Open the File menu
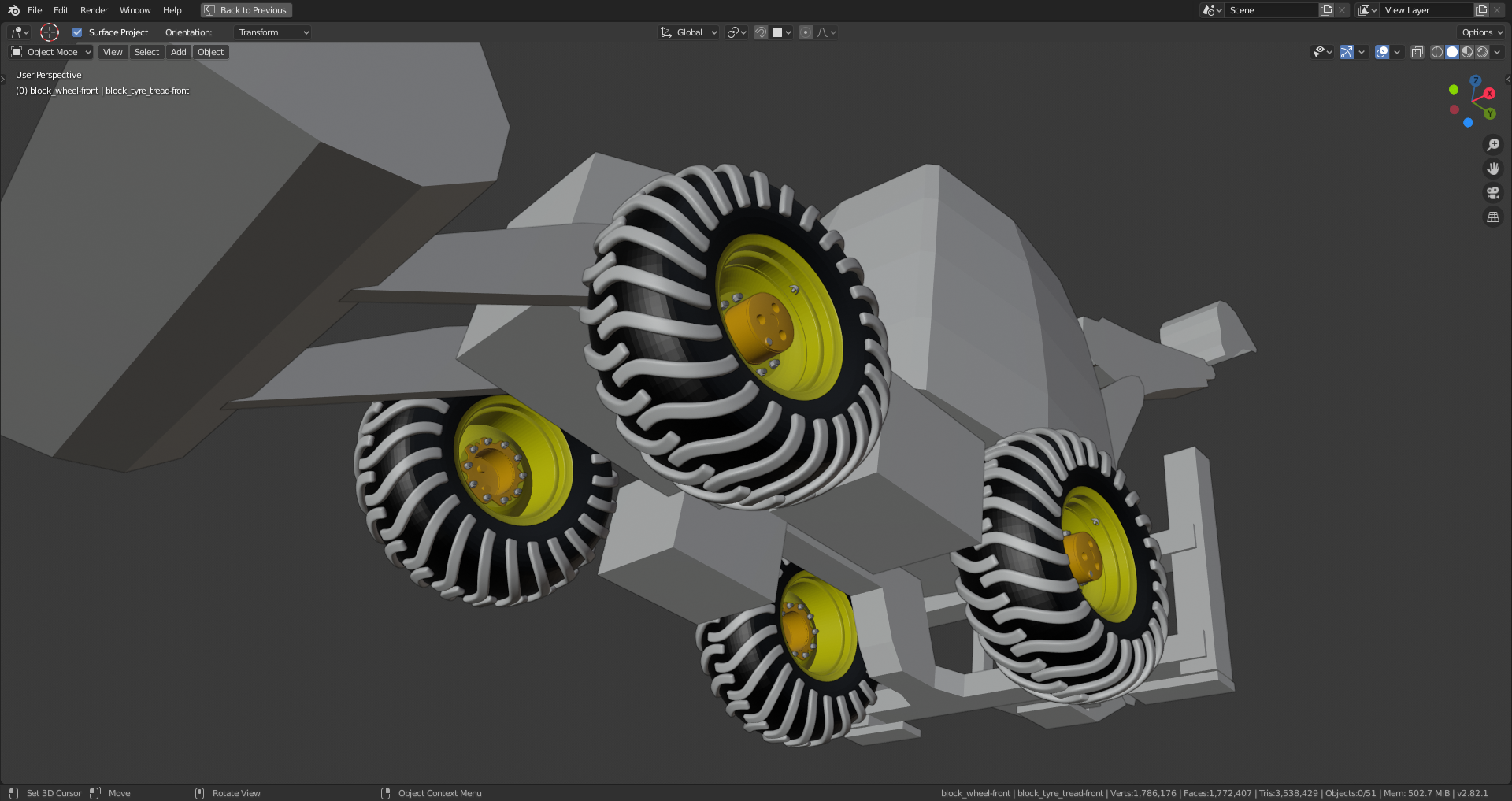This screenshot has width=1512, height=801. pyautogui.click(x=35, y=10)
